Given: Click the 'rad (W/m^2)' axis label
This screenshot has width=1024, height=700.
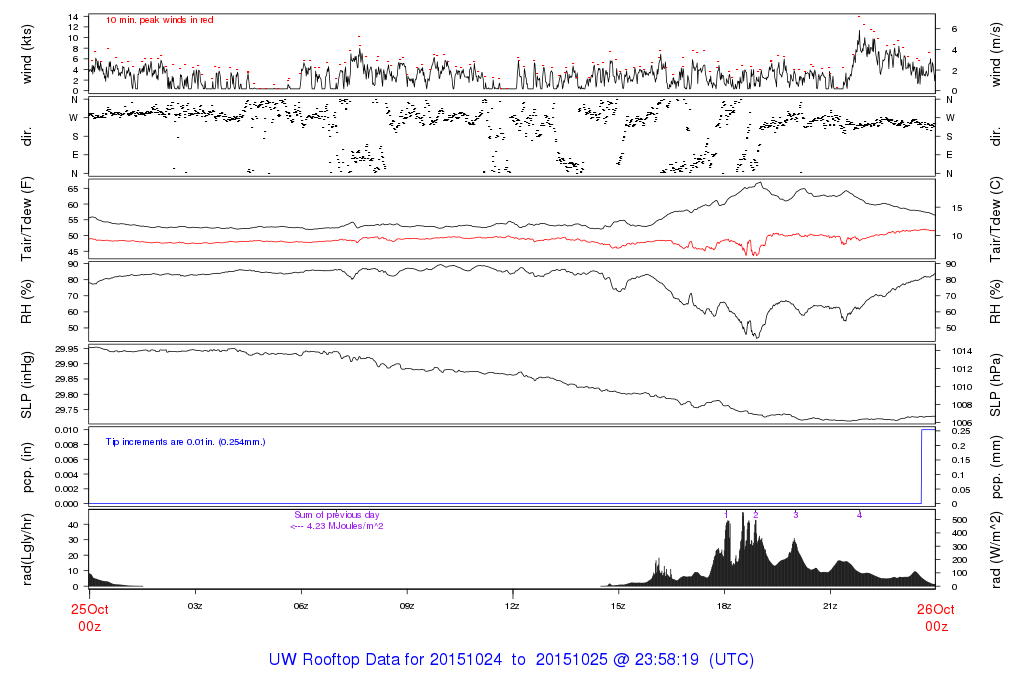Looking at the screenshot, I should coord(996,549).
